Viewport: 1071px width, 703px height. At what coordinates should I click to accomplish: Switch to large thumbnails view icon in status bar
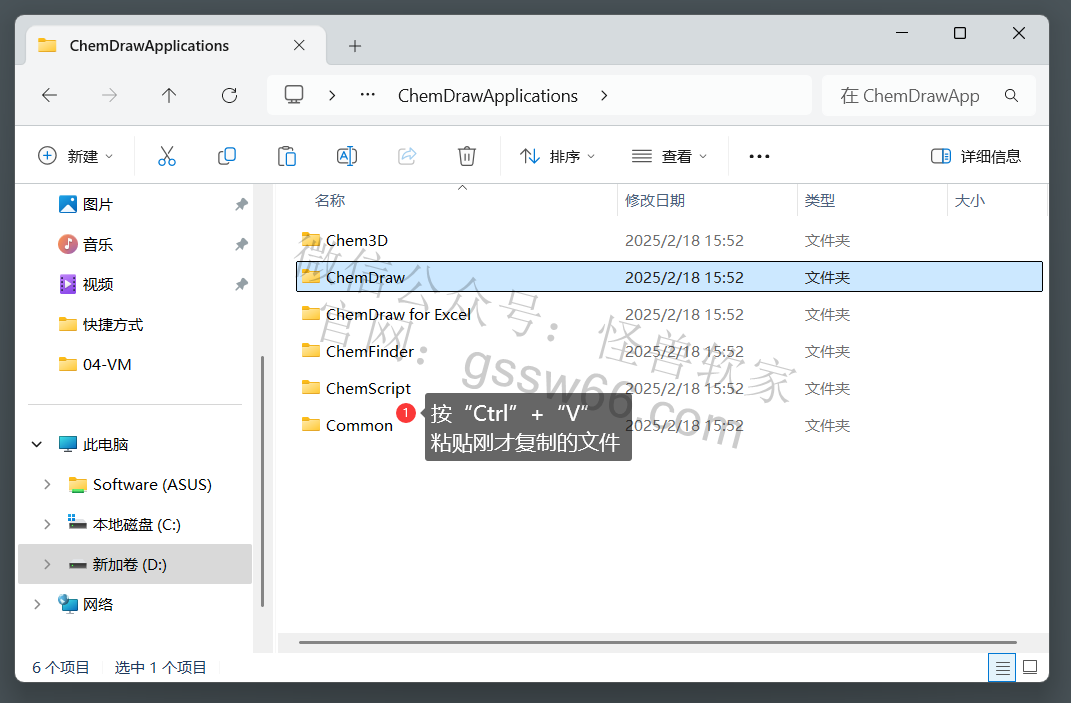[x=1030, y=667]
